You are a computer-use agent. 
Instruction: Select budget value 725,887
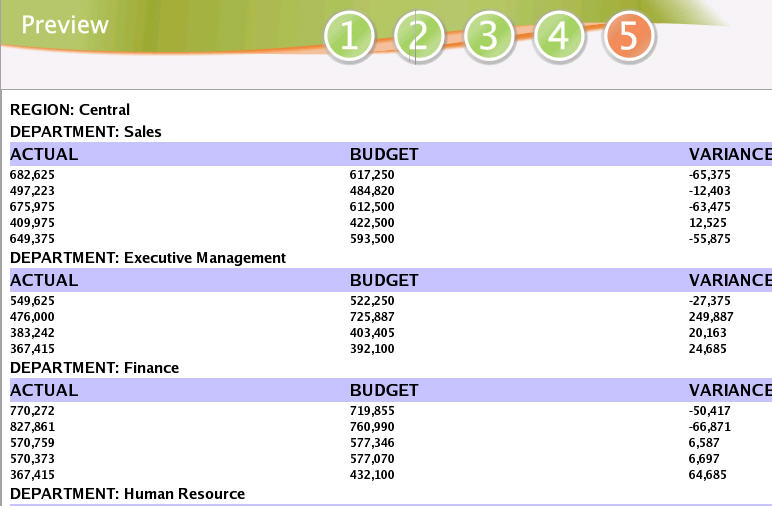point(372,317)
